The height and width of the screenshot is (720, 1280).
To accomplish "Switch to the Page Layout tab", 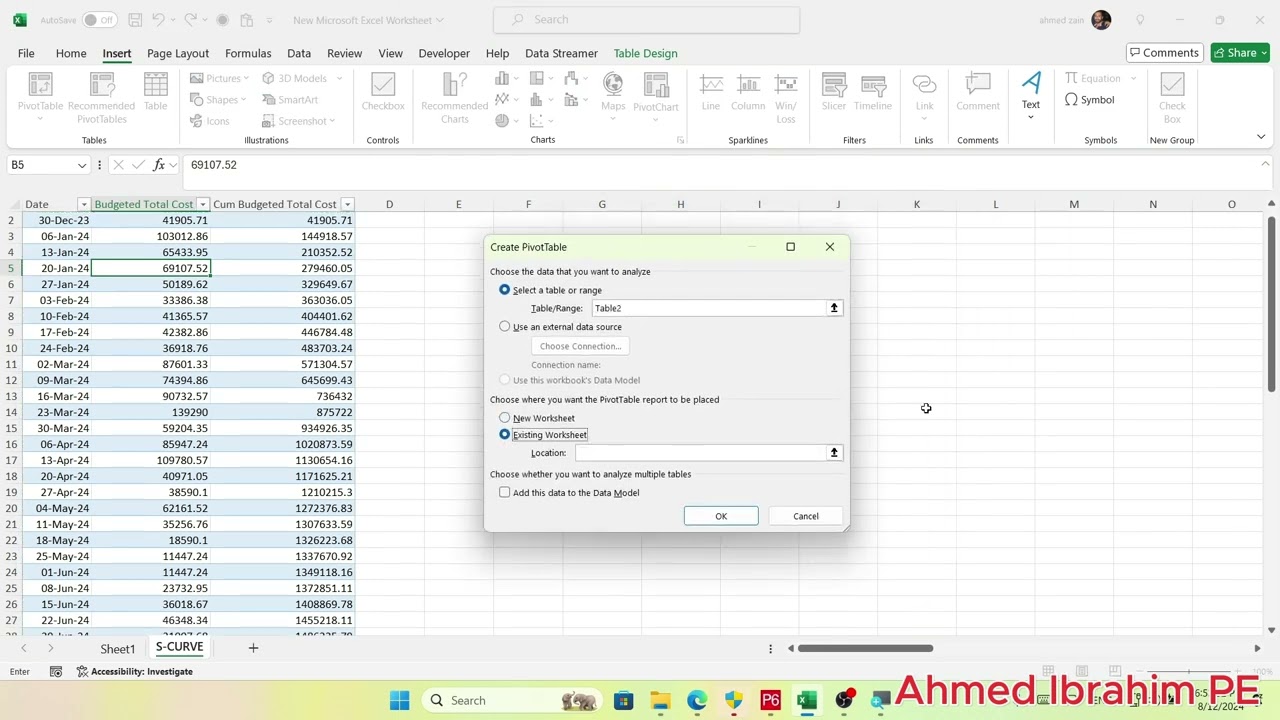I will 178,53.
